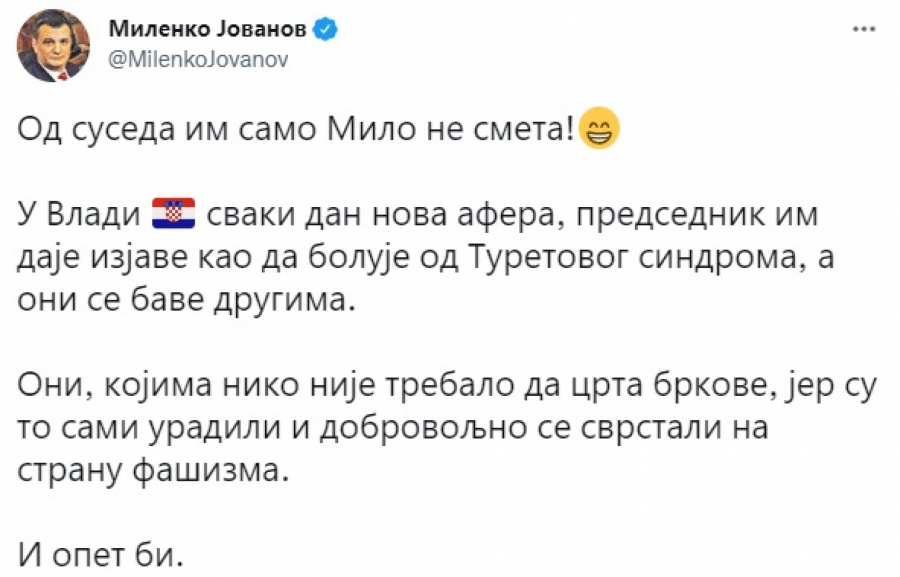The width and height of the screenshot is (900, 577).
Task: Open the display name Миленко Јованов
Action: pyautogui.click(x=205, y=31)
